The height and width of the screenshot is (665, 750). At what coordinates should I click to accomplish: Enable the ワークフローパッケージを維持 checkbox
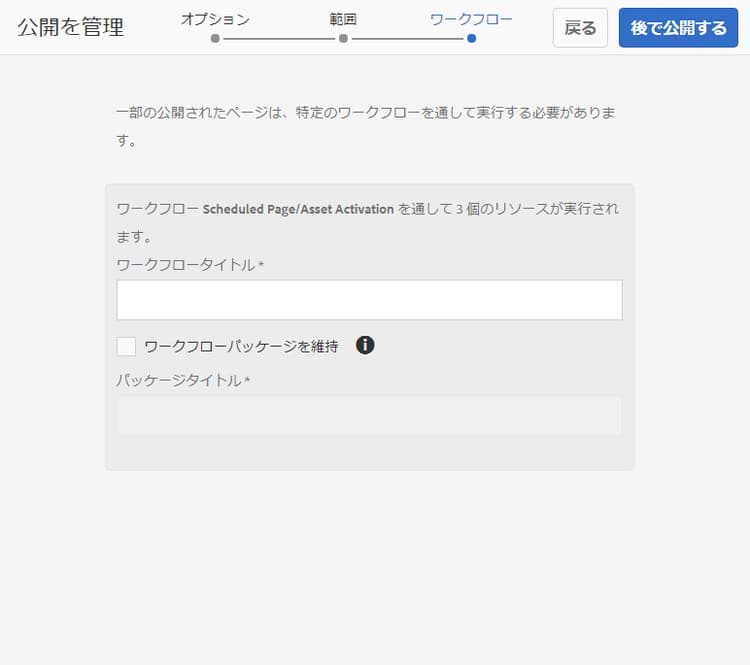(126, 346)
